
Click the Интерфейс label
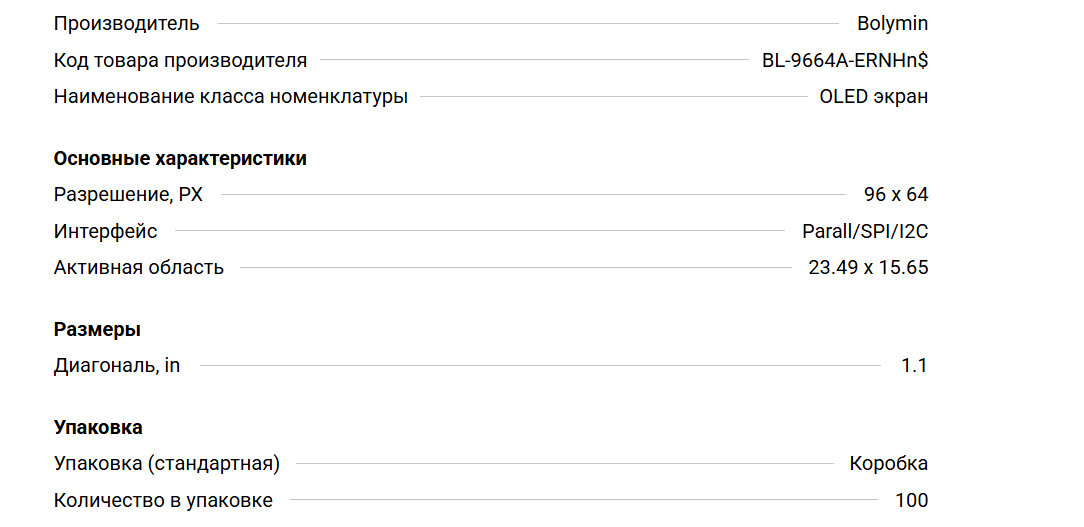pyautogui.click(x=105, y=232)
